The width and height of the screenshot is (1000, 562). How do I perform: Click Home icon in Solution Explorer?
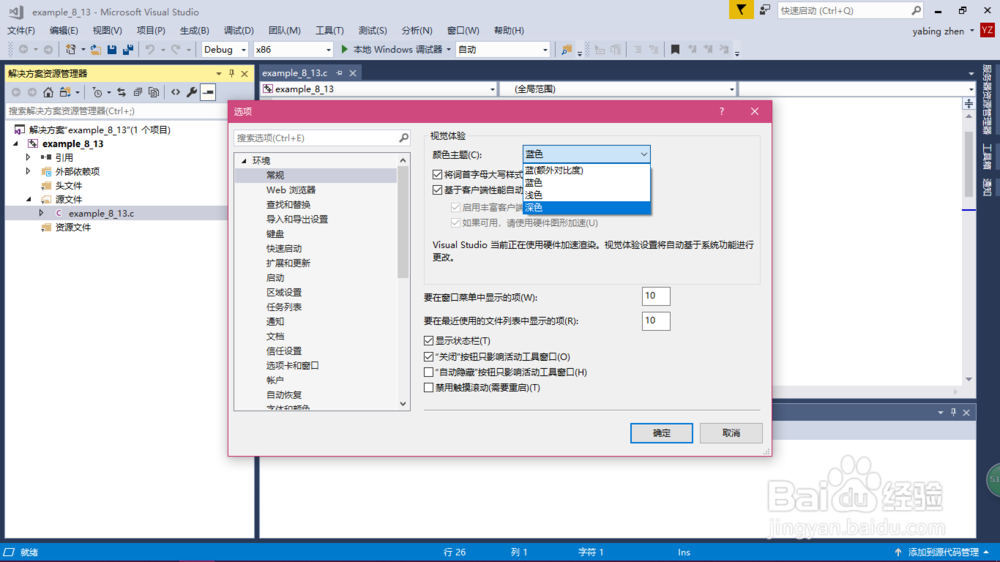point(48,92)
